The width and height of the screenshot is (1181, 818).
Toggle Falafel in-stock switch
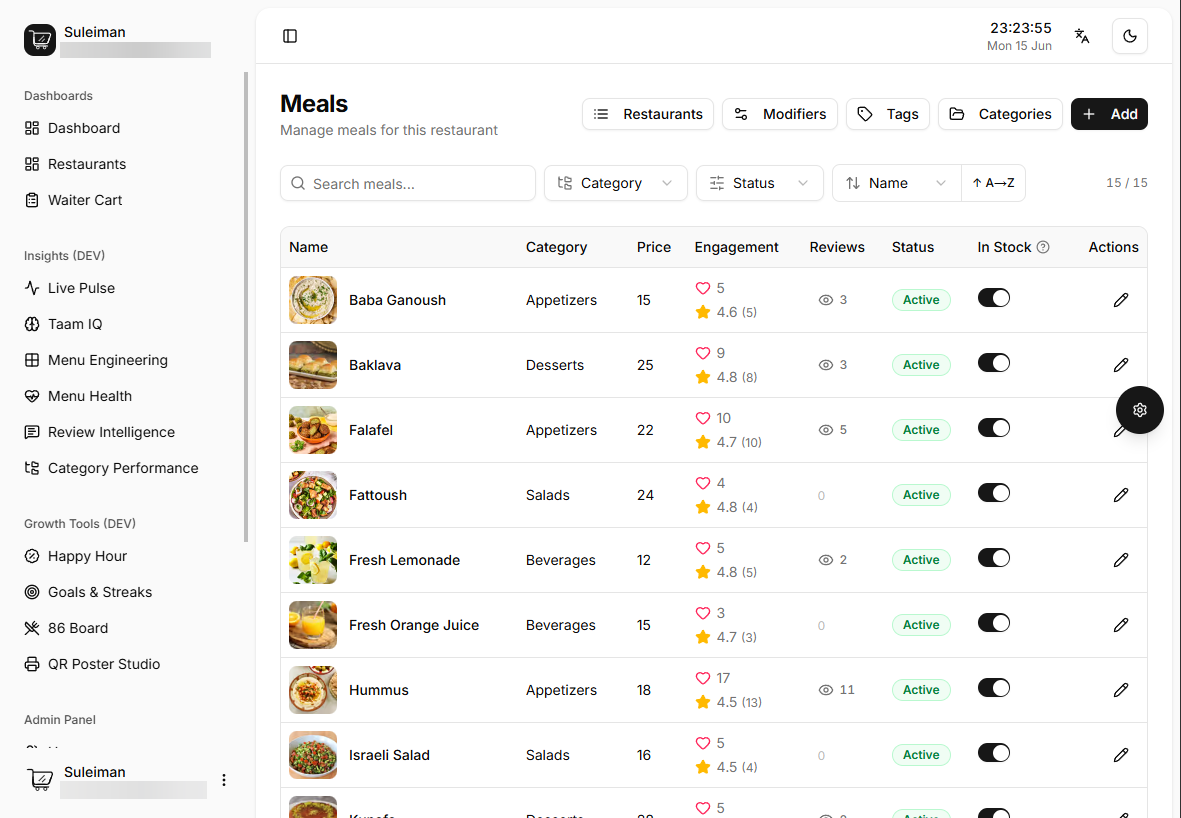click(x=993, y=428)
